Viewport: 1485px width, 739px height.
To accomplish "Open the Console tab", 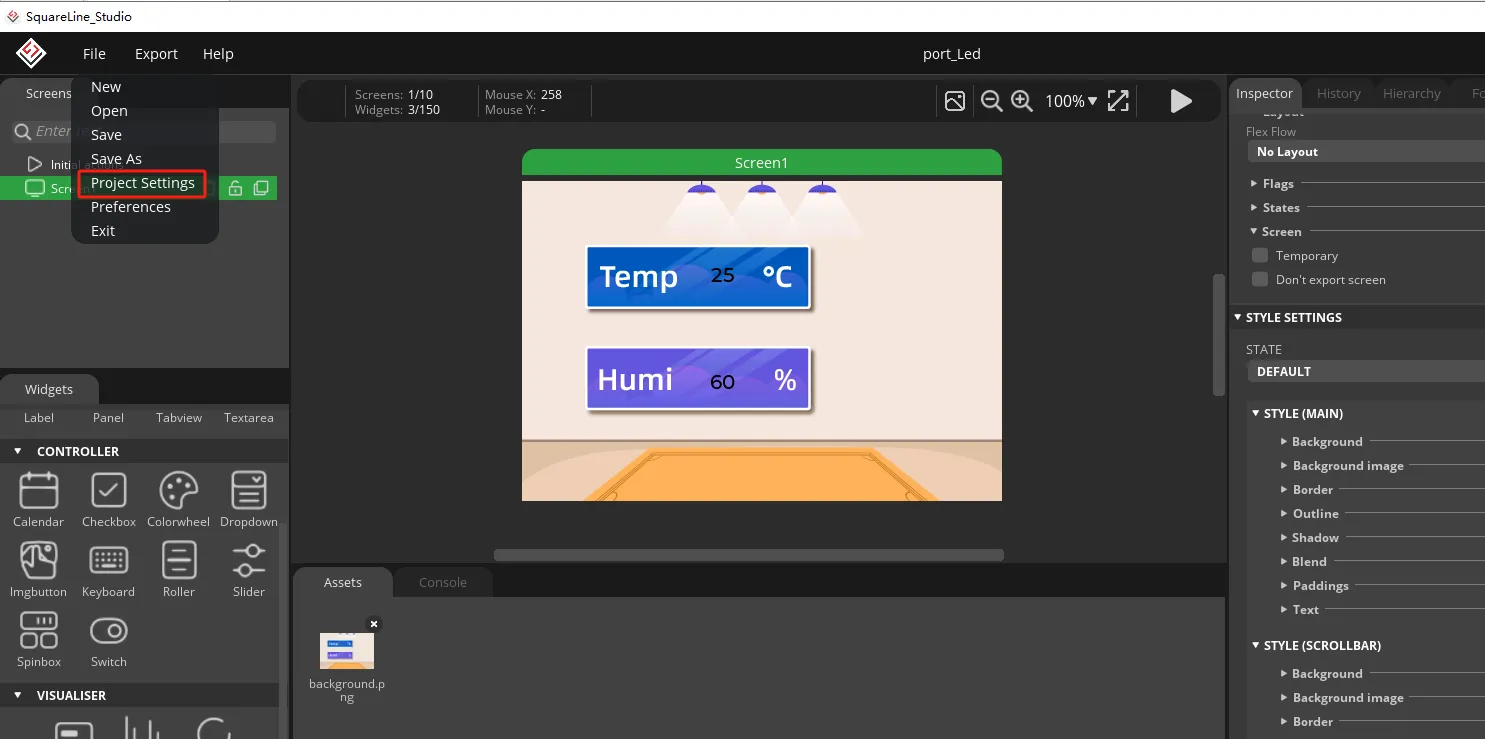I will (x=442, y=583).
